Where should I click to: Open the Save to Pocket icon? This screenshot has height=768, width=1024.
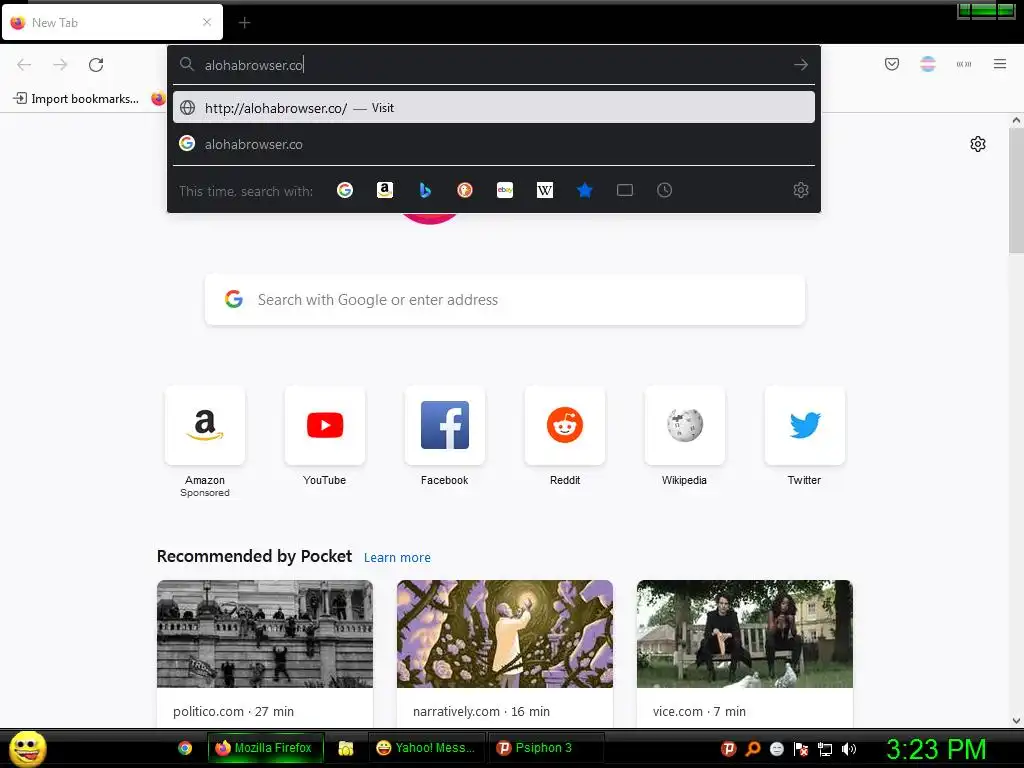(x=891, y=64)
